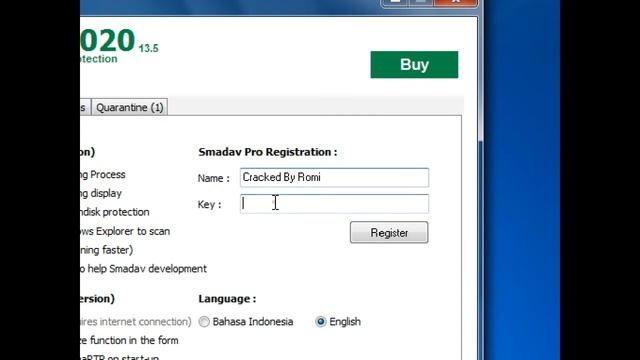This screenshot has width=640, height=360.
Task: Close the Smadav window
Action: point(456,2)
